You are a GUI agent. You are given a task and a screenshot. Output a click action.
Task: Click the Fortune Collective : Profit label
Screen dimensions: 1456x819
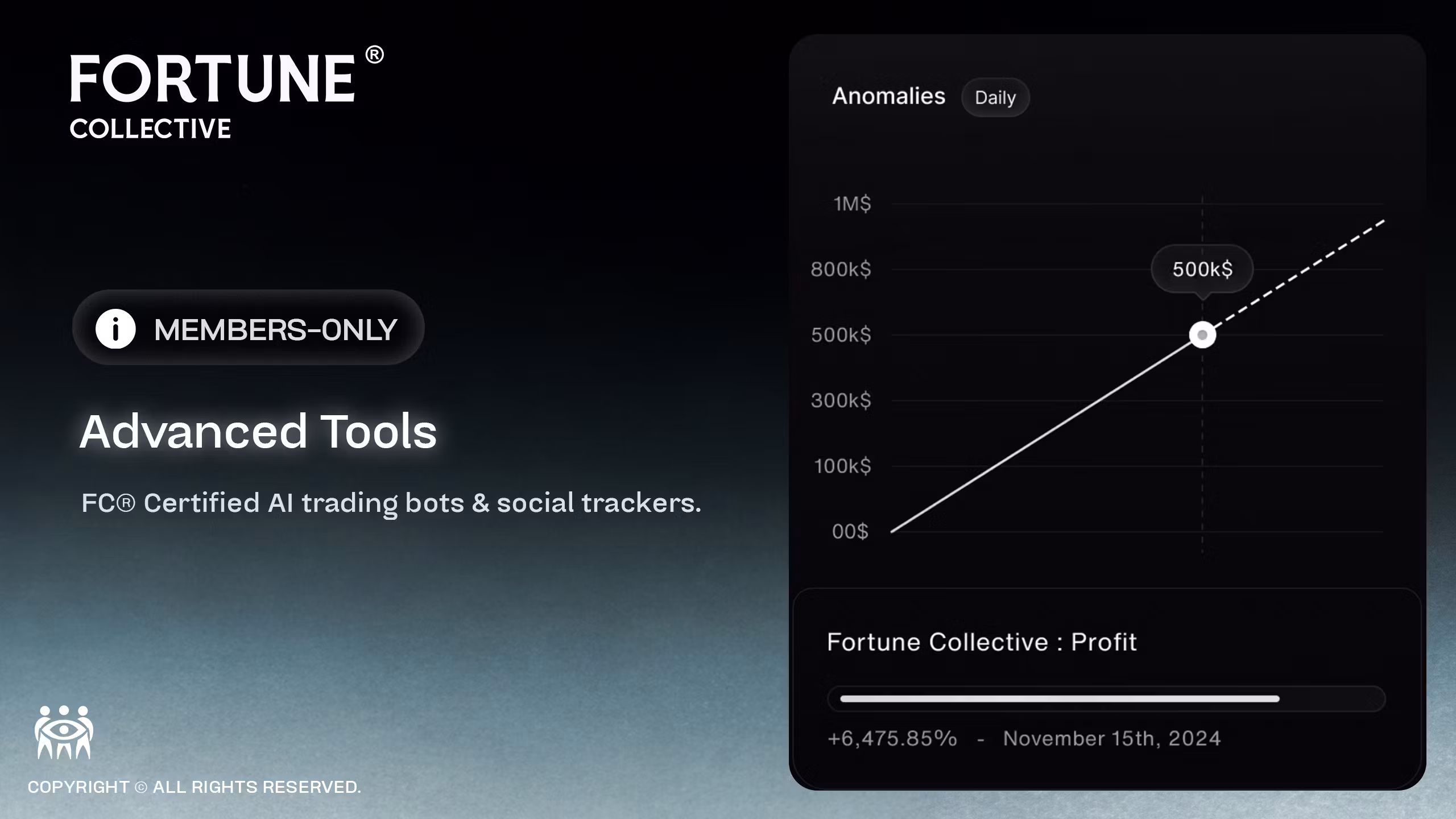pos(981,642)
